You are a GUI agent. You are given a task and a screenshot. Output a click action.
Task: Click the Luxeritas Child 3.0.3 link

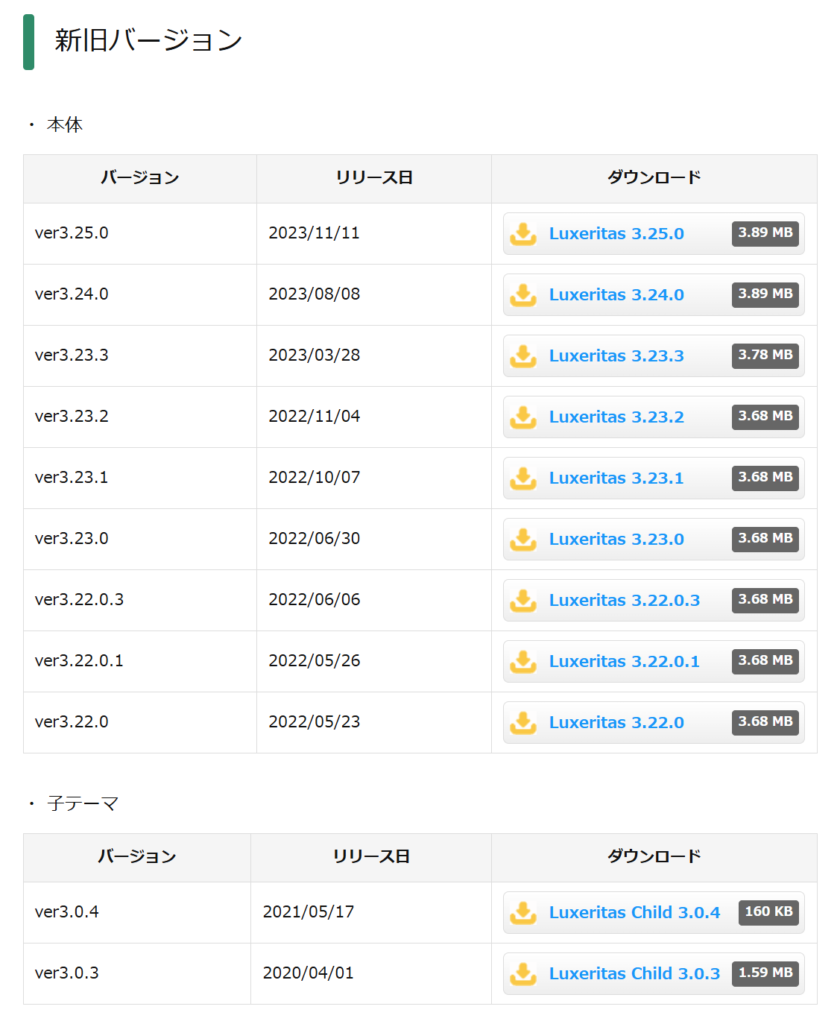click(x=634, y=974)
